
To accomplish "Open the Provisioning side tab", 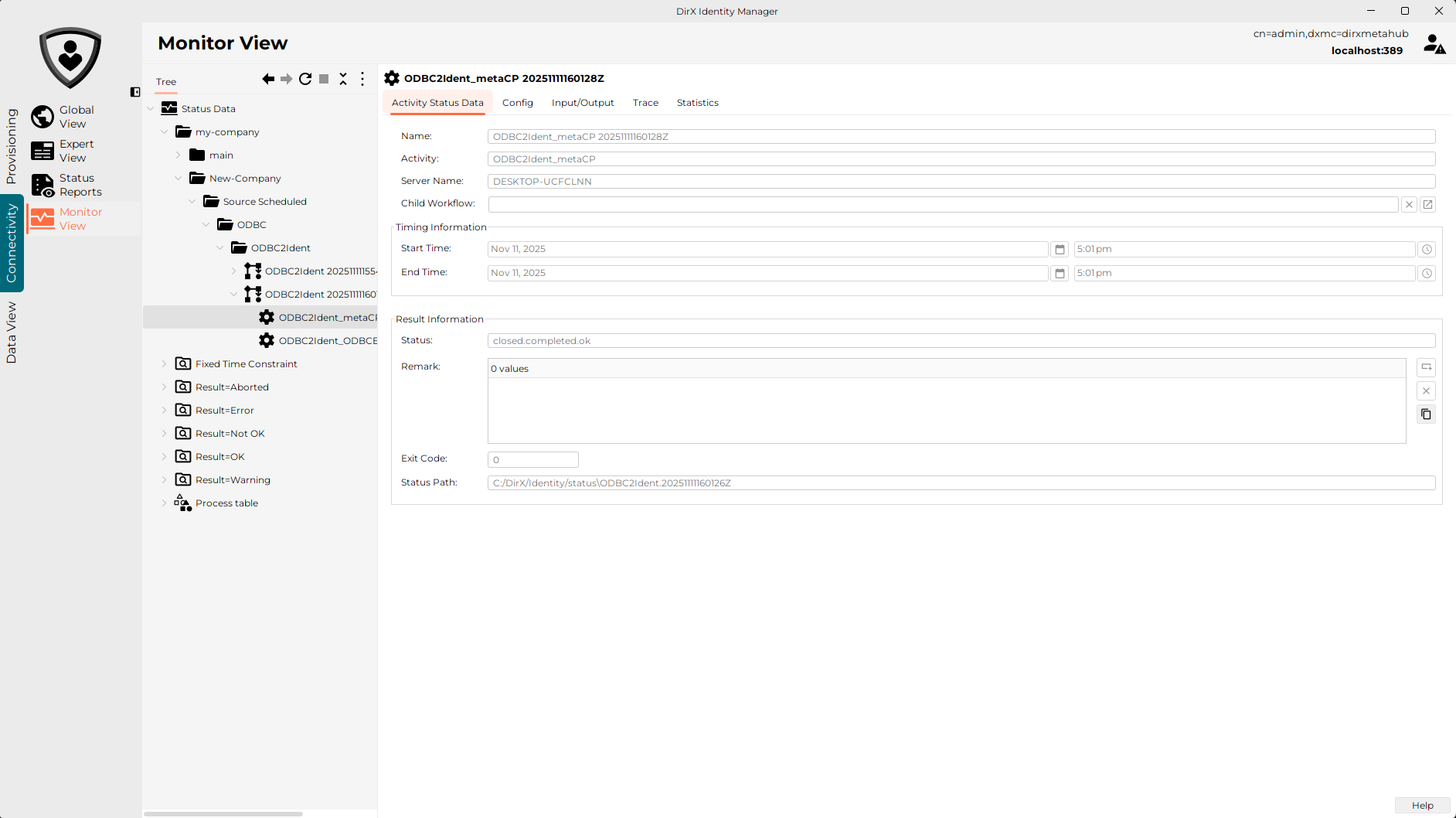I will (x=11, y=145).
